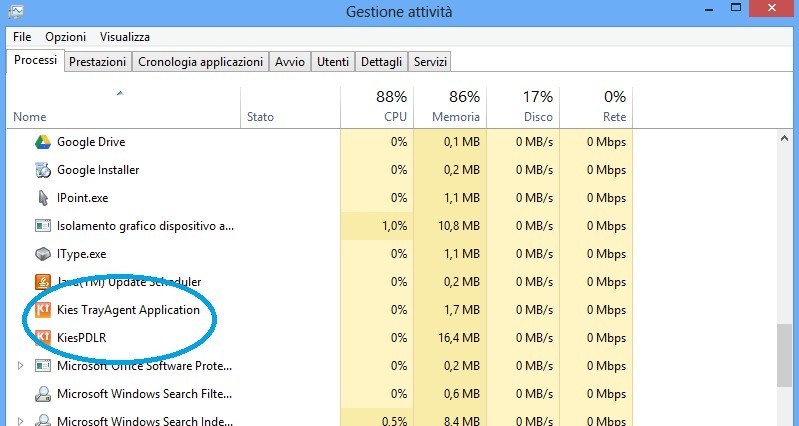The height and width of the screenshot is (426, 799).
Task: Click the Java Update Scheduler icon
Action: pyautogui.click(x=43, y=282)
